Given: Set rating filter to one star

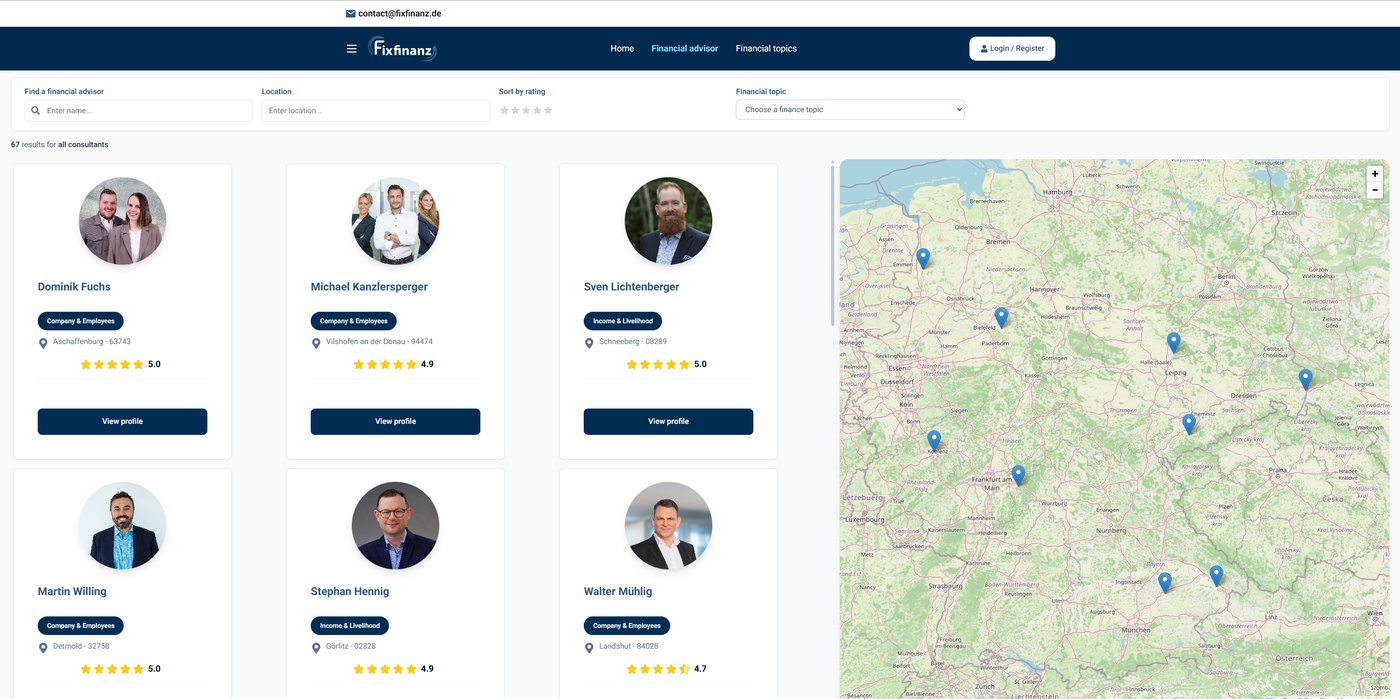Looking at the screenshot, I should click(504, 110).
